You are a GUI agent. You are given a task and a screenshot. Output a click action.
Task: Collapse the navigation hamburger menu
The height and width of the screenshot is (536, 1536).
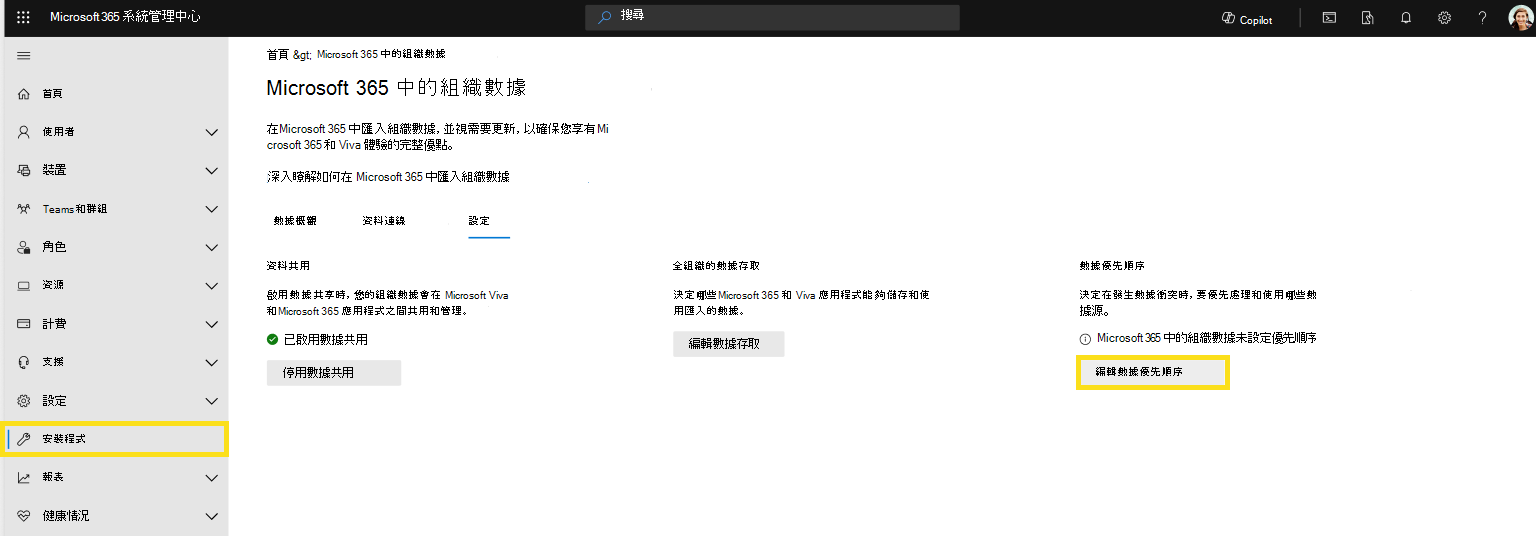tap(24, 55)
